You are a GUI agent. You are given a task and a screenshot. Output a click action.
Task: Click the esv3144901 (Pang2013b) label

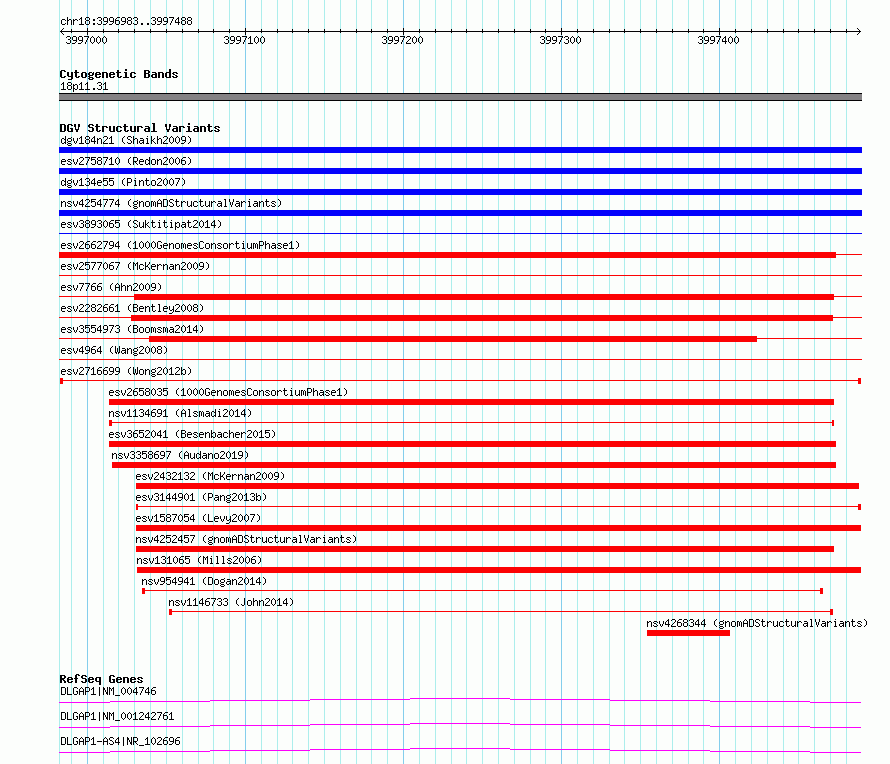pyautogui.click(x=201, y=497)
